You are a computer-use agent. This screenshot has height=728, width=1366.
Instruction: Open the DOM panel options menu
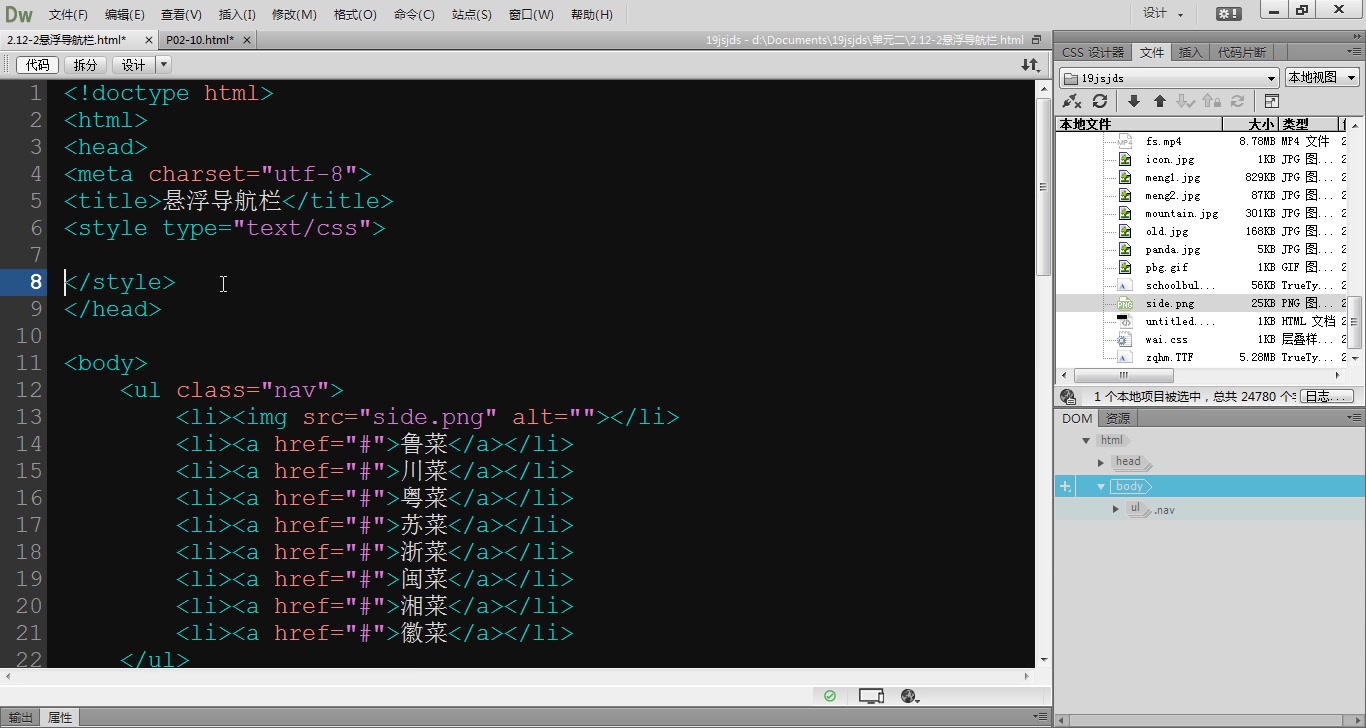pyautogui.click(x=1354, y=418)
